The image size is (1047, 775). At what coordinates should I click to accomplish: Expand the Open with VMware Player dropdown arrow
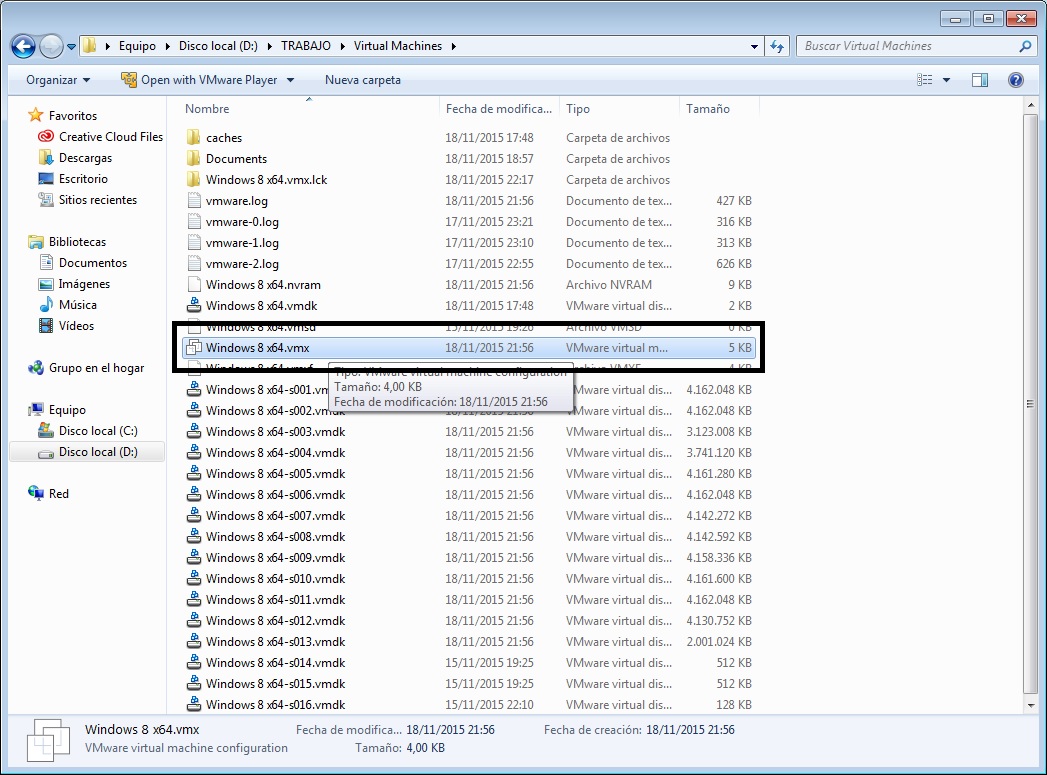coord(290,80)
